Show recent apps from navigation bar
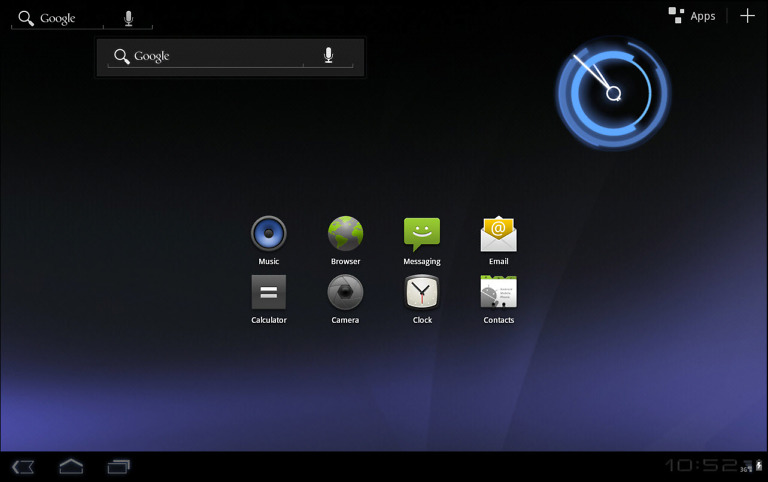The image size is (768, 482). [x=119, y=466]
